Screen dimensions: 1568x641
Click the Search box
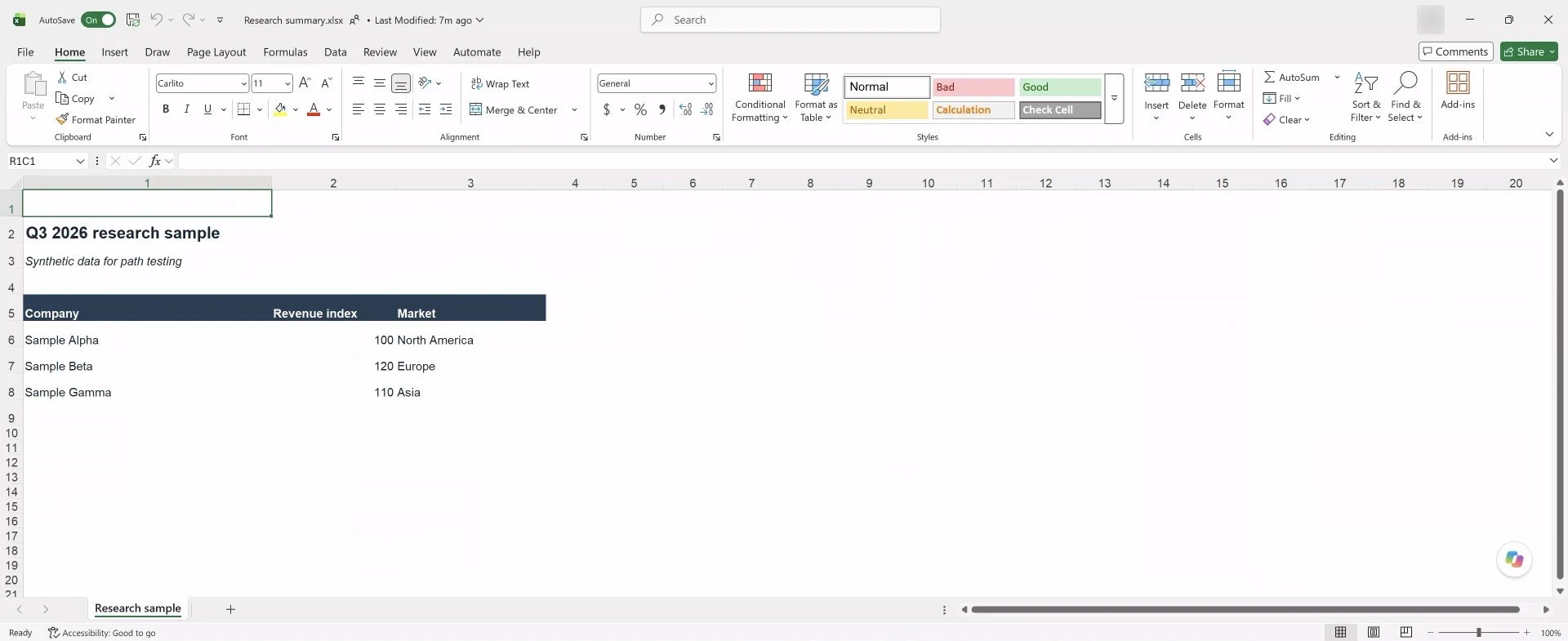(x=791, y=20)
